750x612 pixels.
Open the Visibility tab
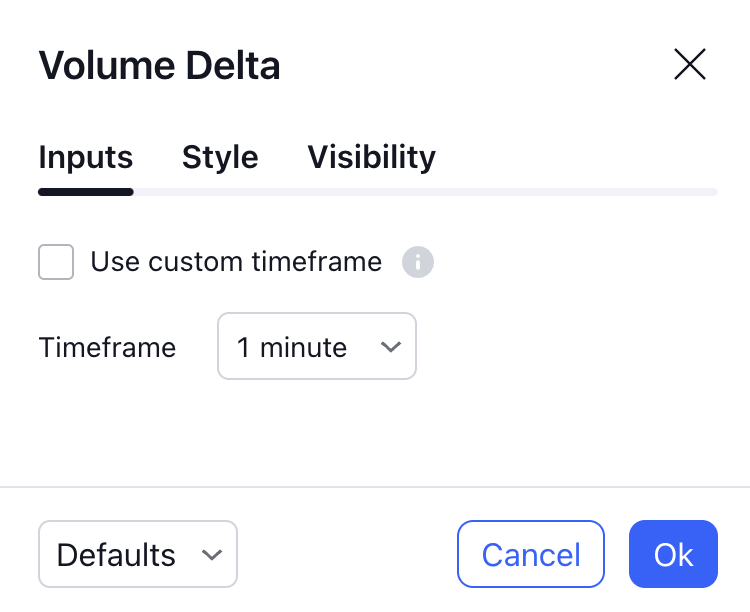tap(371, 157)
